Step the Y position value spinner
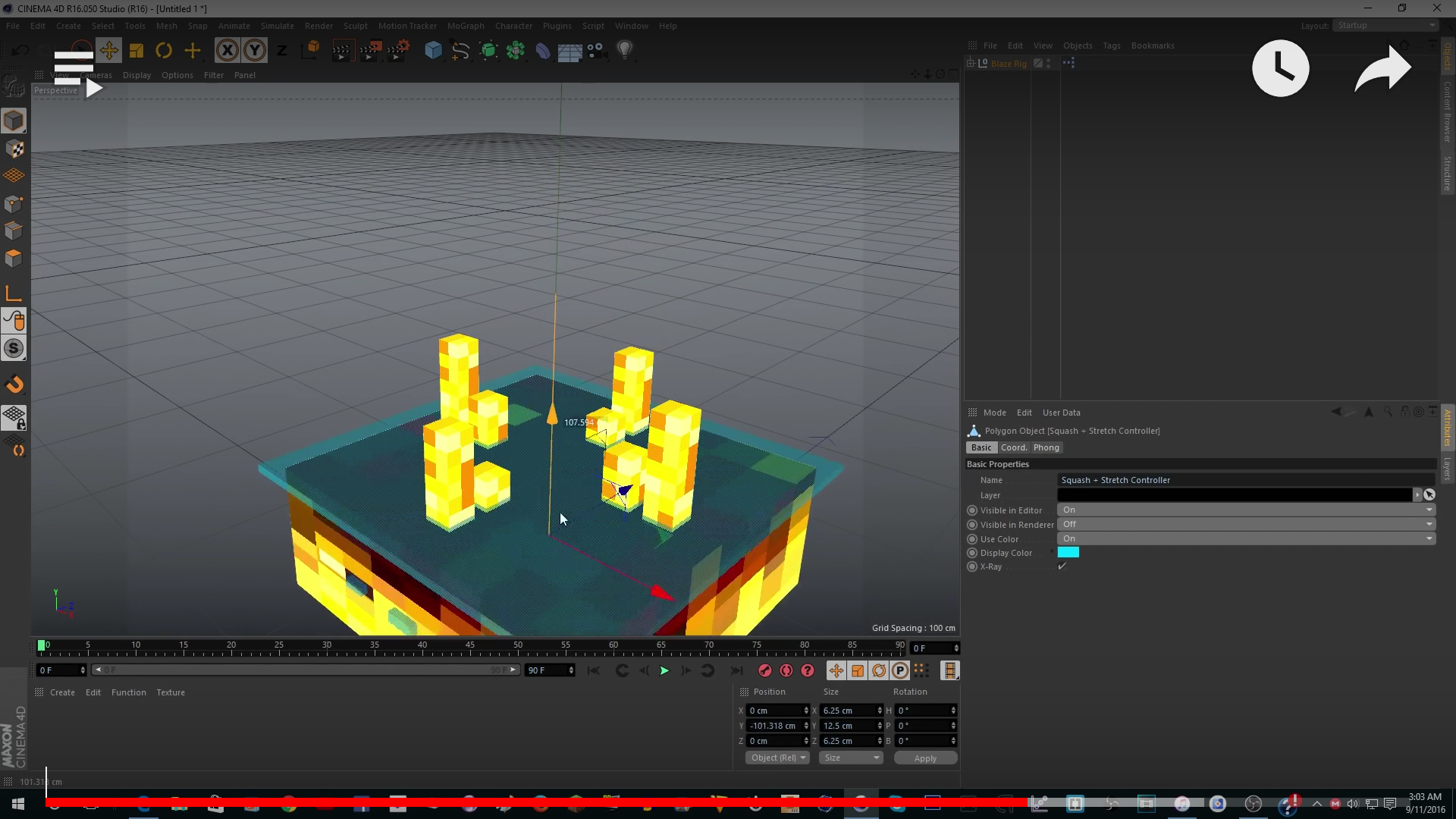The height and width of the screenshot is (819, 1456). [806, 726]
